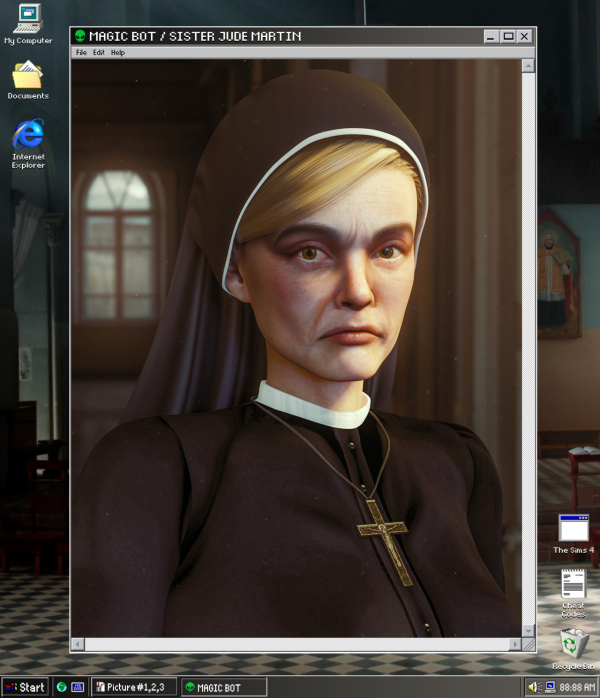Open the Edit menu
Image resolution: width=600 pixels, height=698 pixels.
click(98, 53)
